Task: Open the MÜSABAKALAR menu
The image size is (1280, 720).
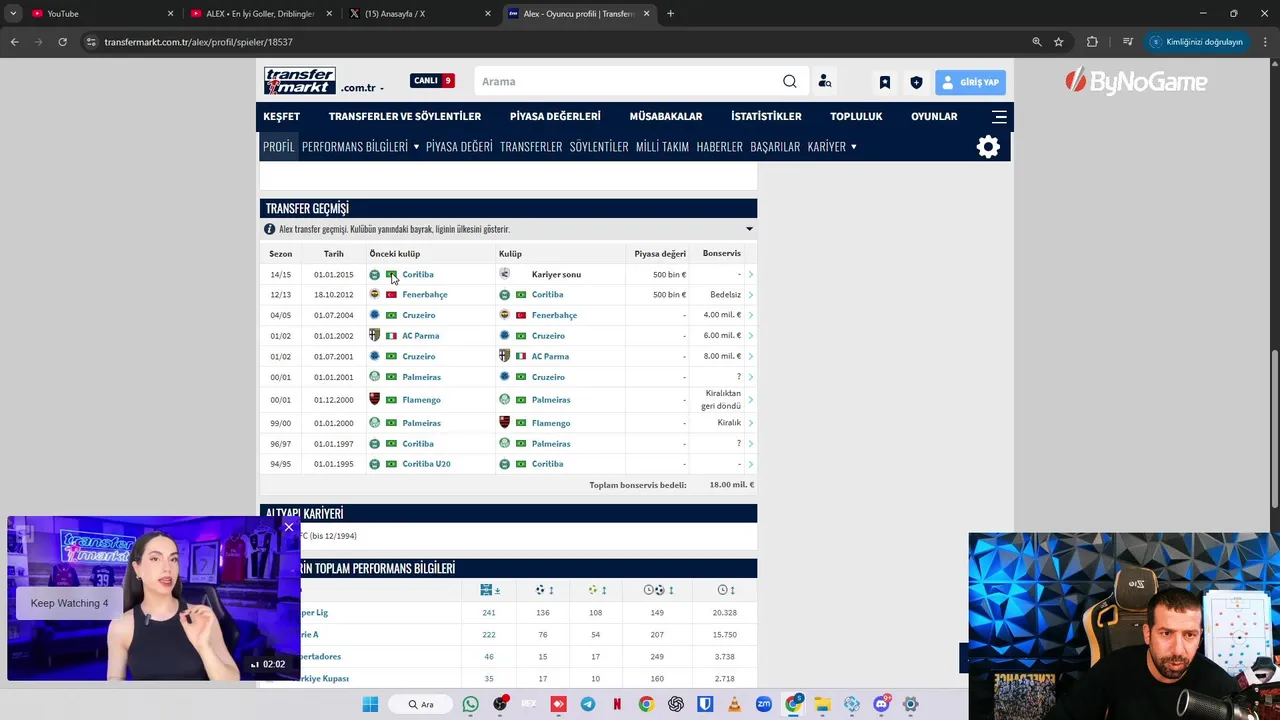Action: [x=666, y=116]
